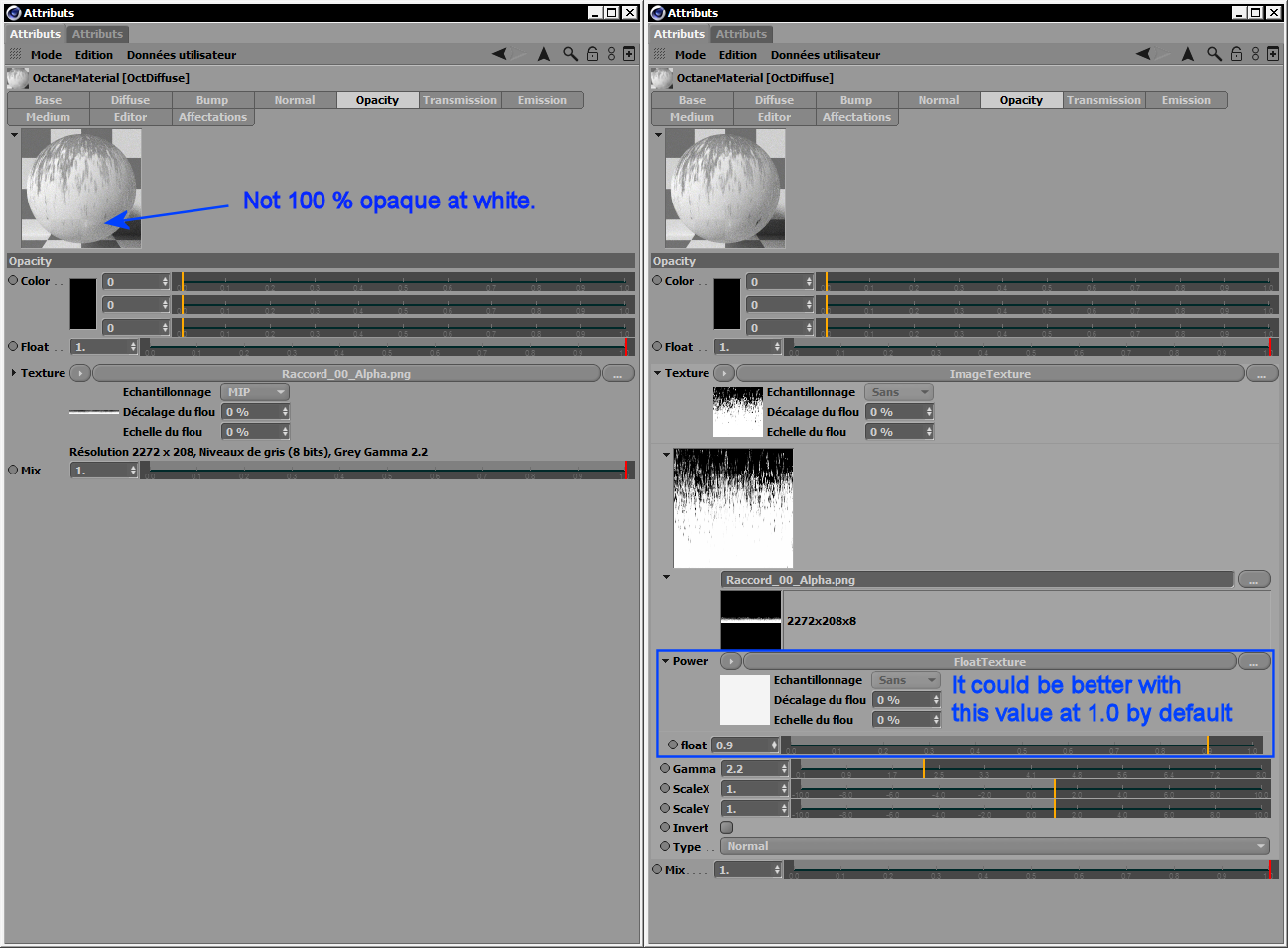Click the ImageTexture button
1288x948 pixels.
click(x=990, y=373)
